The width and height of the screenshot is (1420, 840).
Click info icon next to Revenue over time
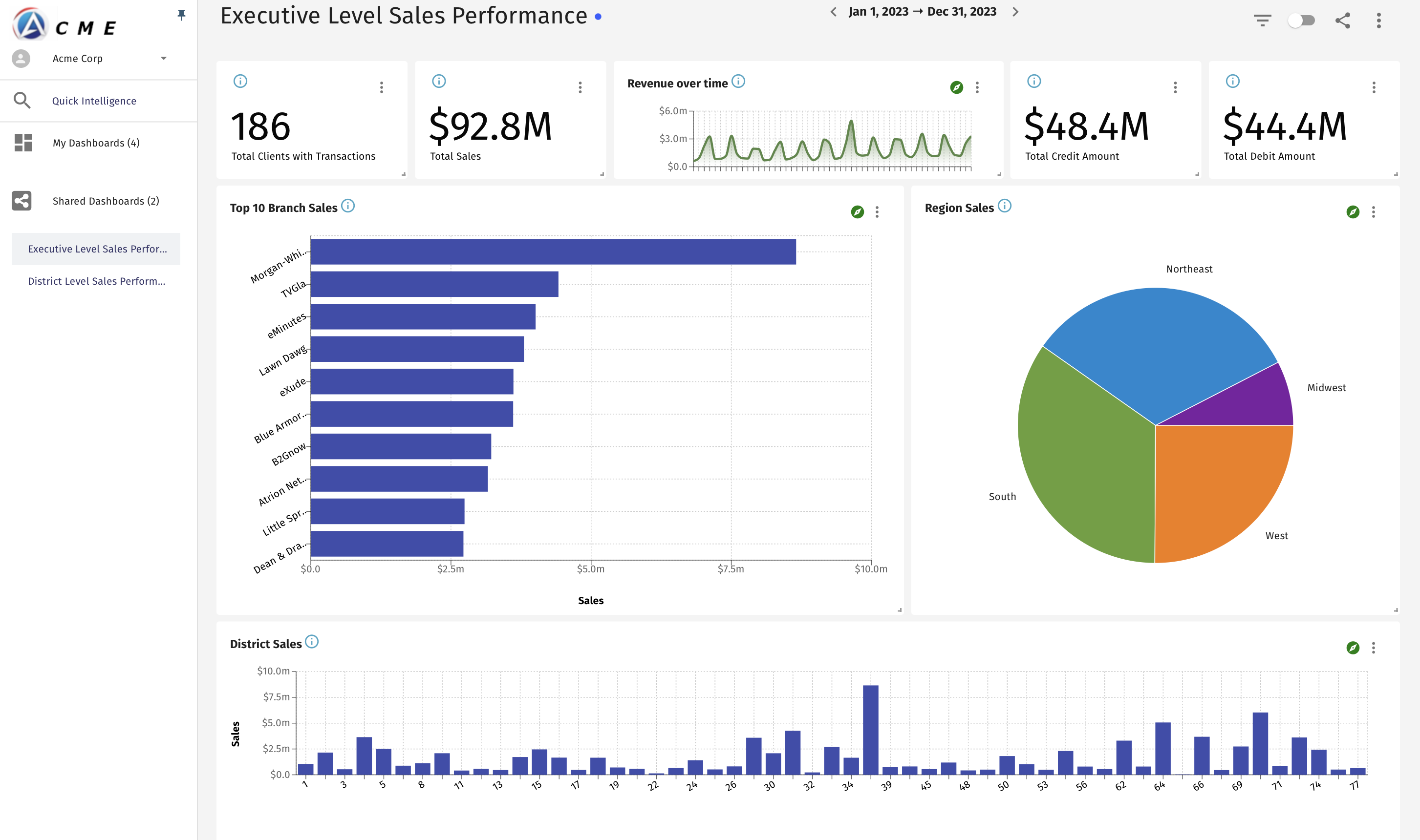pyautogui.click(x=738, y=82)
